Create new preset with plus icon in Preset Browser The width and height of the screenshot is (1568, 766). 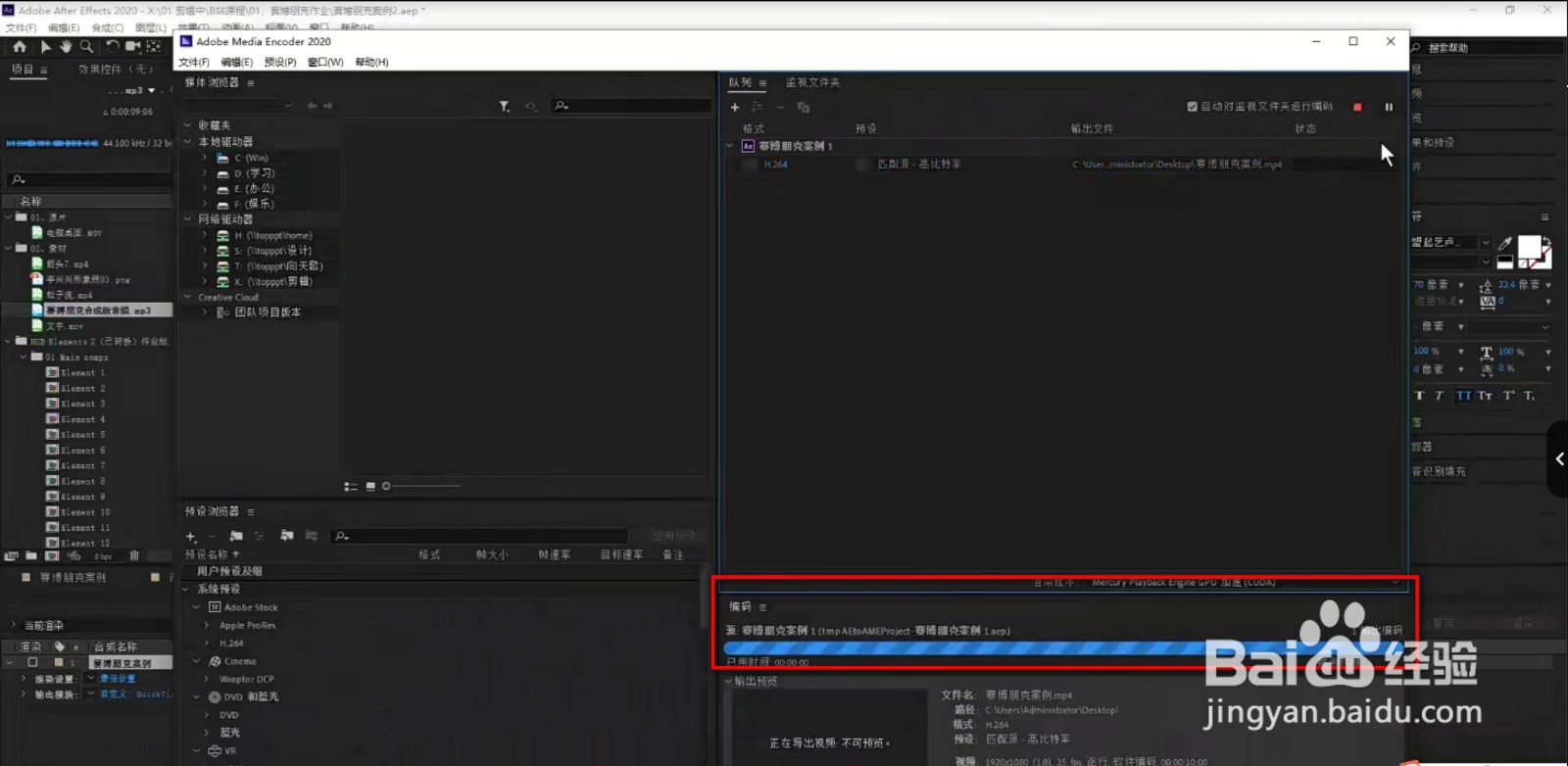click(x=191, y=536)
